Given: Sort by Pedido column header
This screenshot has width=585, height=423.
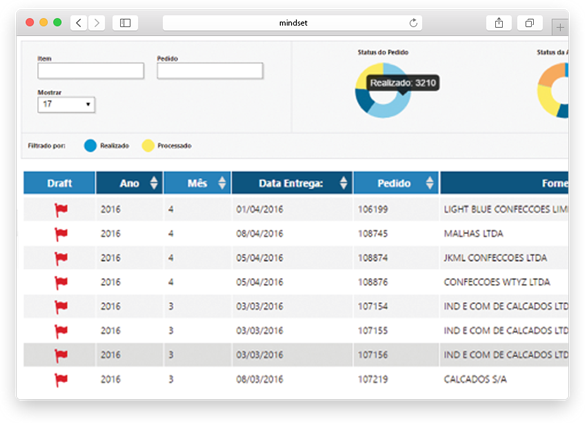Looking at the screenshot, I should (396, 183).
